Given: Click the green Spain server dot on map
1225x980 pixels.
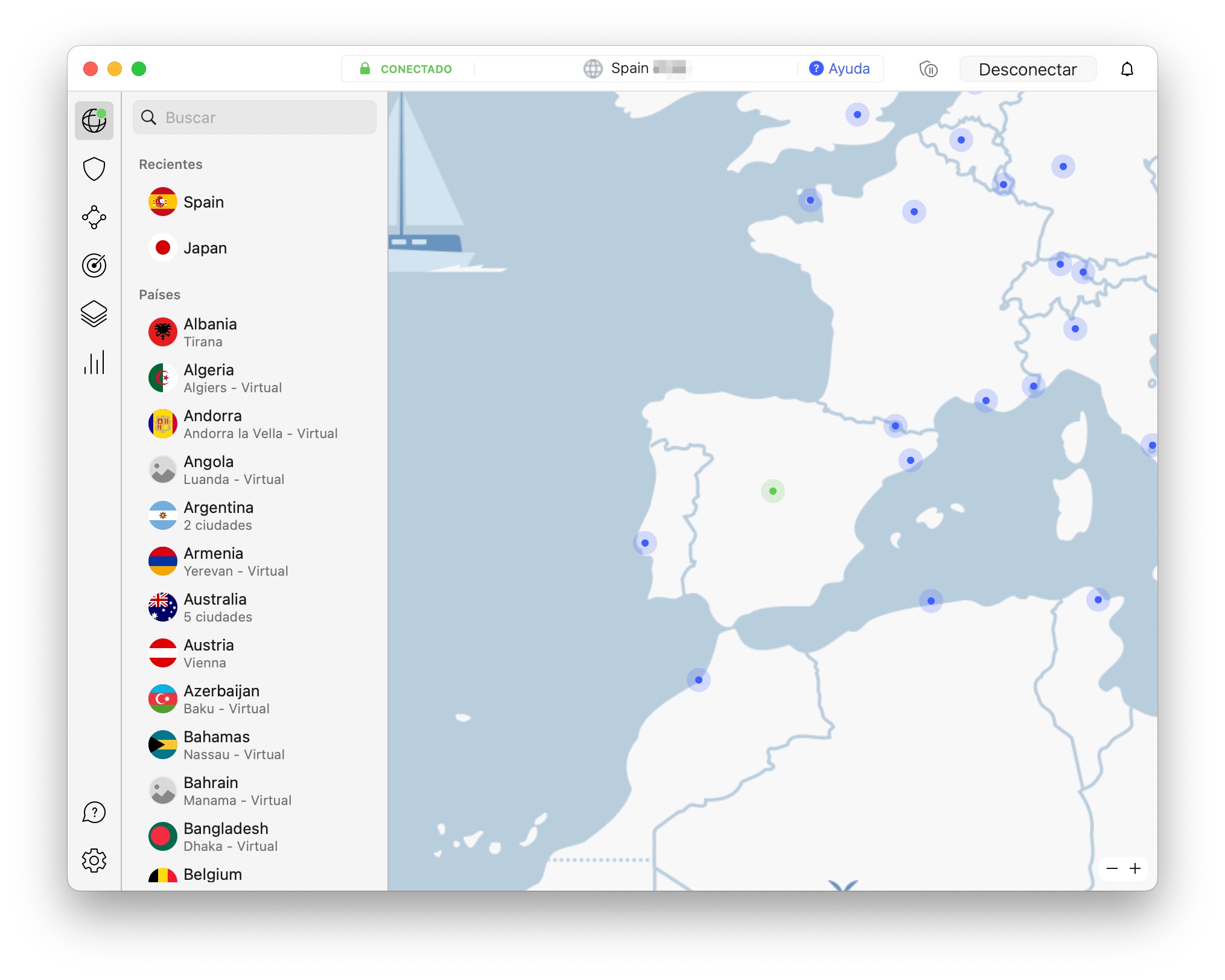Looking at the screenshot, I should [x=773, y=491].
